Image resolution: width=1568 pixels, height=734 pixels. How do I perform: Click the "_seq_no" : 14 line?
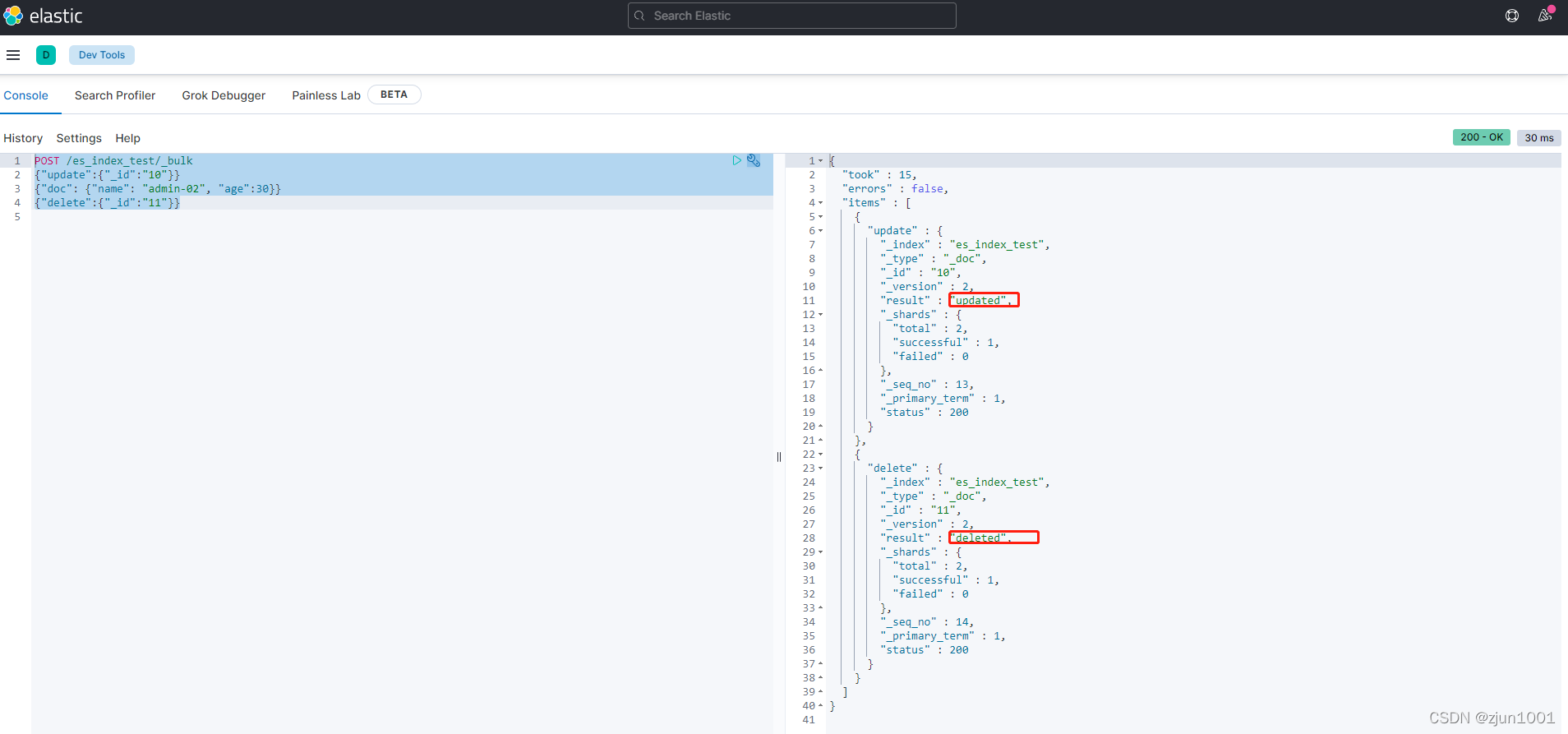coord(926,622)
